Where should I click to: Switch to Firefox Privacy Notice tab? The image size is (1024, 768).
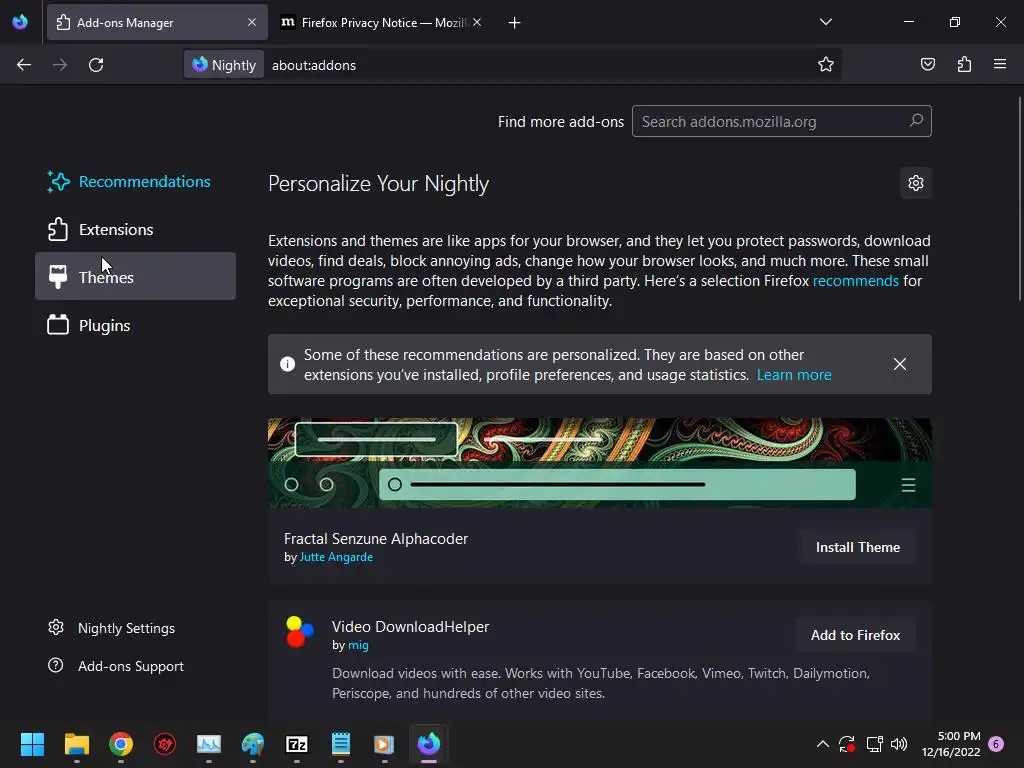382,23
